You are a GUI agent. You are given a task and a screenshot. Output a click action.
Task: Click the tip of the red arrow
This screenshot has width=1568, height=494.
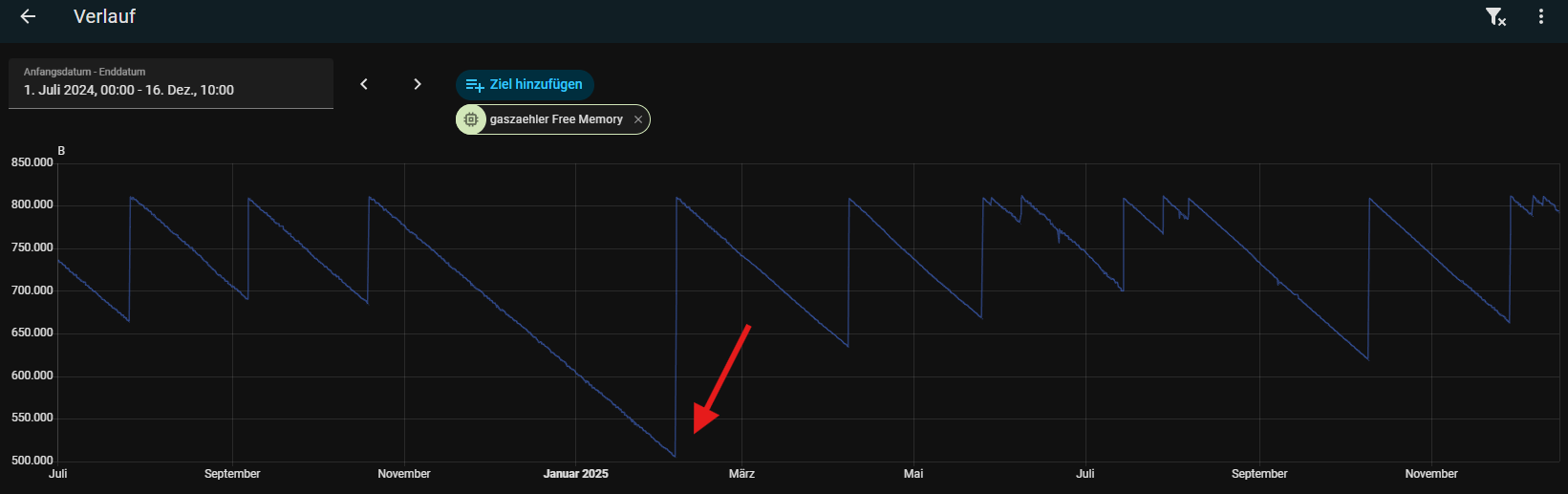coord(697,431)
